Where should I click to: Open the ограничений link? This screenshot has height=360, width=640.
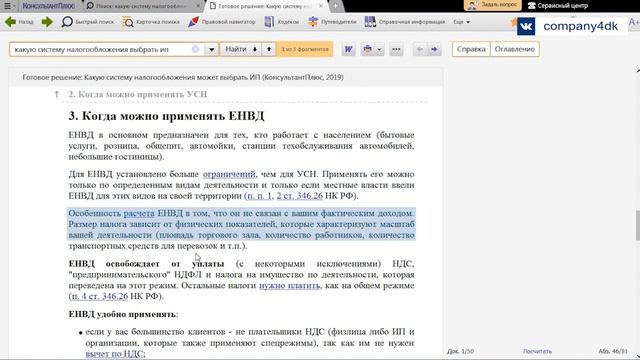(229, 174)
